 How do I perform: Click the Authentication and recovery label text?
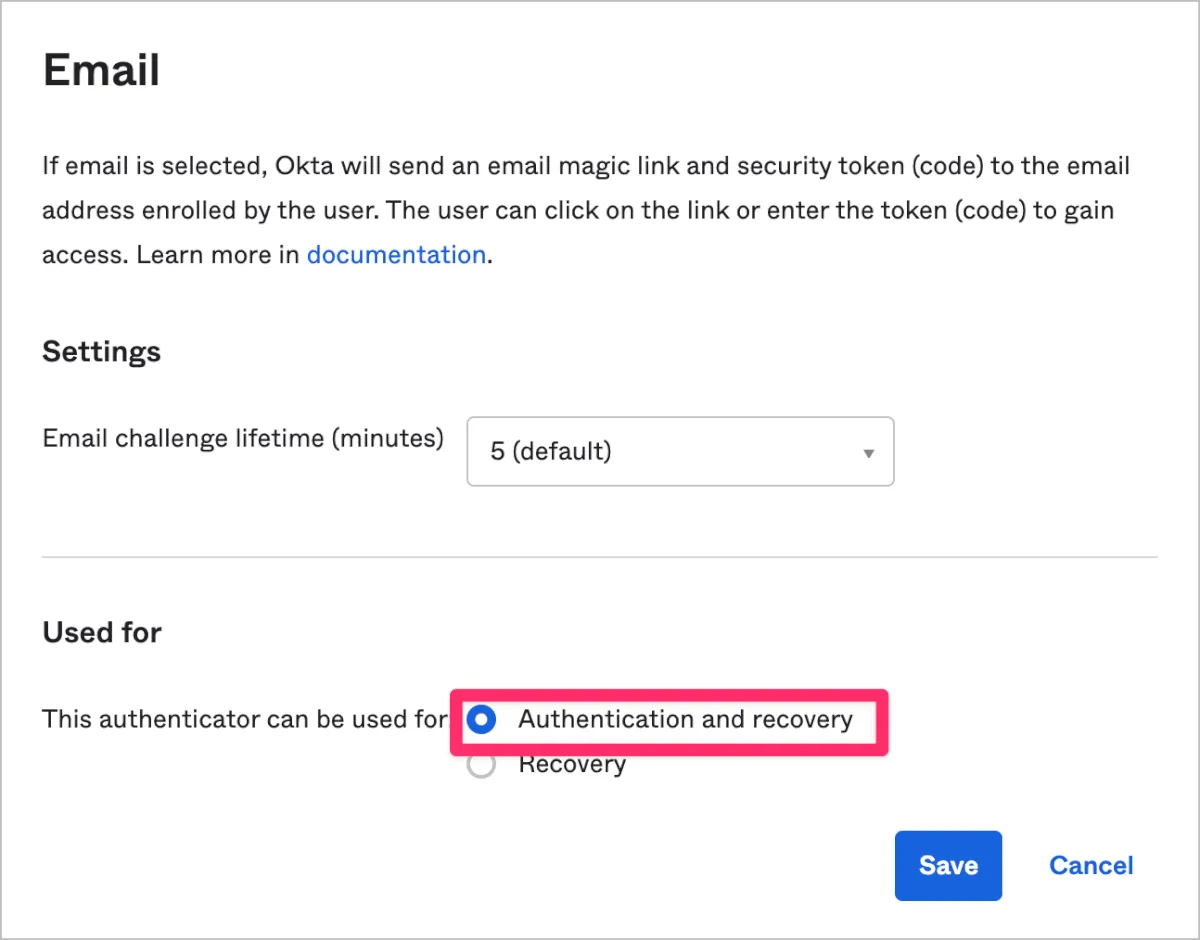[x=685, y=720]
